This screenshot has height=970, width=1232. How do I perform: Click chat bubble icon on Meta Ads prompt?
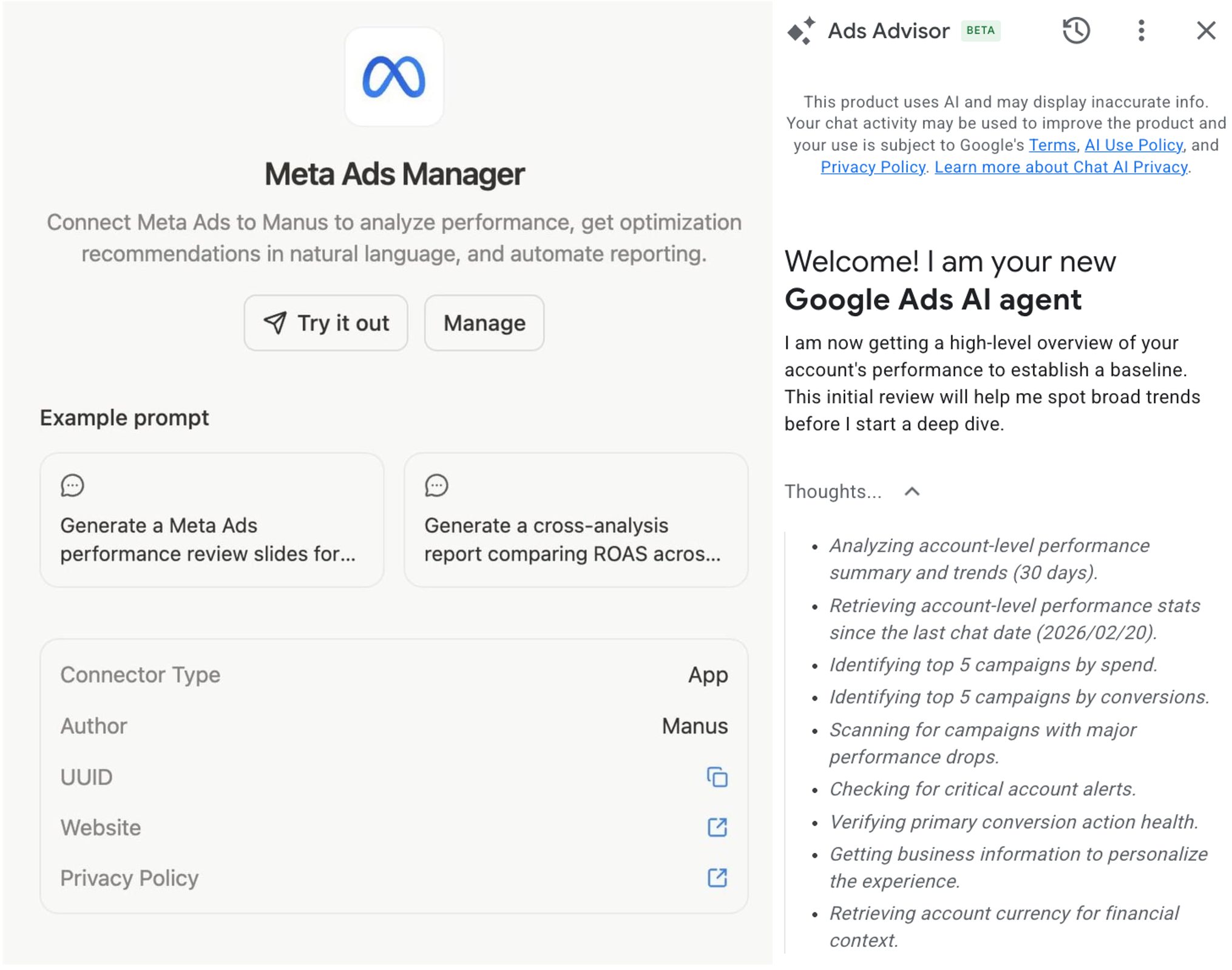(x=72, y=485)
